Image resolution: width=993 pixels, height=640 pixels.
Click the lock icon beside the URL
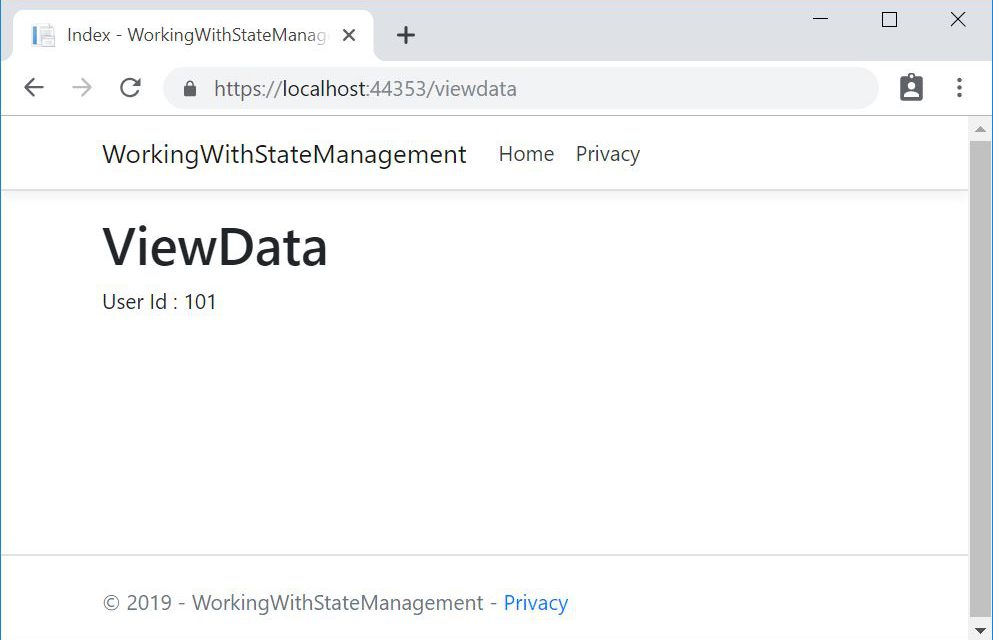[190, 89]
